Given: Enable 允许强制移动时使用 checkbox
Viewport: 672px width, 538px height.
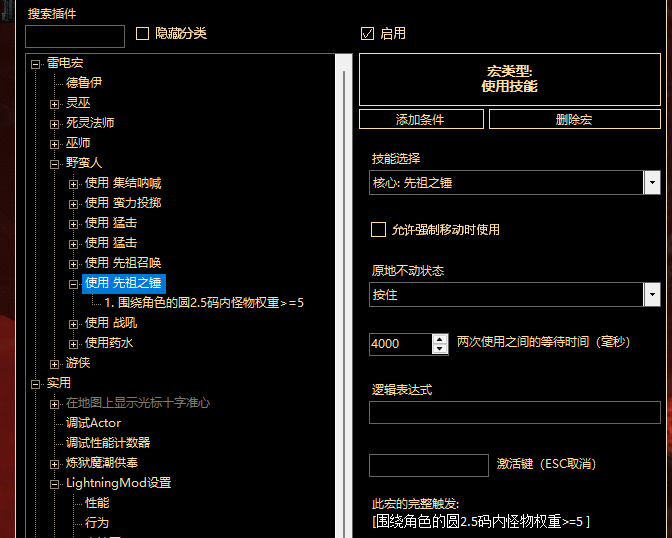Looking at the screenshot, I should point(378,229).
